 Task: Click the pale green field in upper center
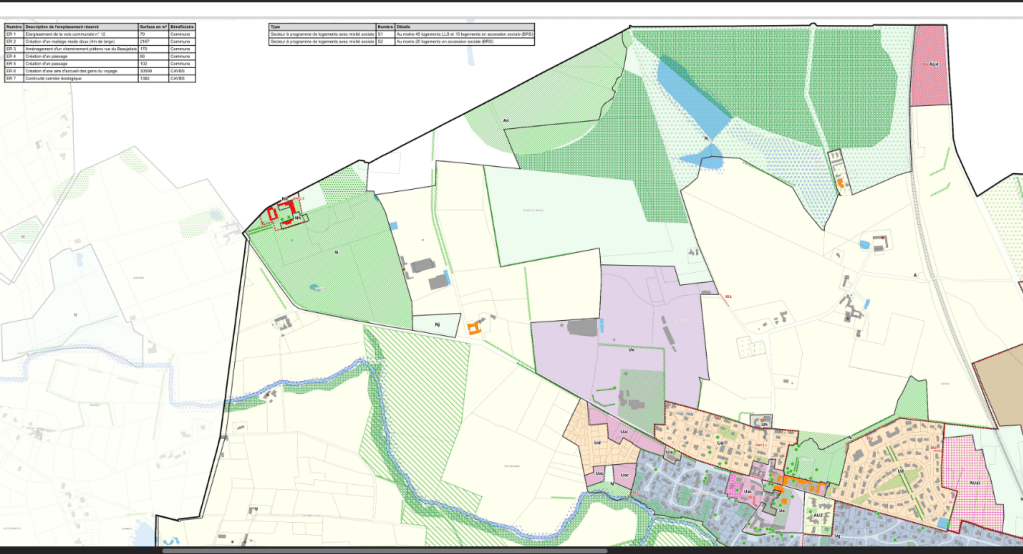point(560,215)
